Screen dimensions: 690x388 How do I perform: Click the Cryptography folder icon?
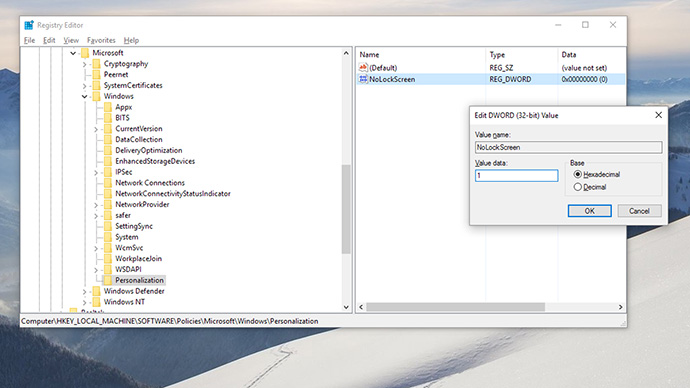tap(96, 64)
